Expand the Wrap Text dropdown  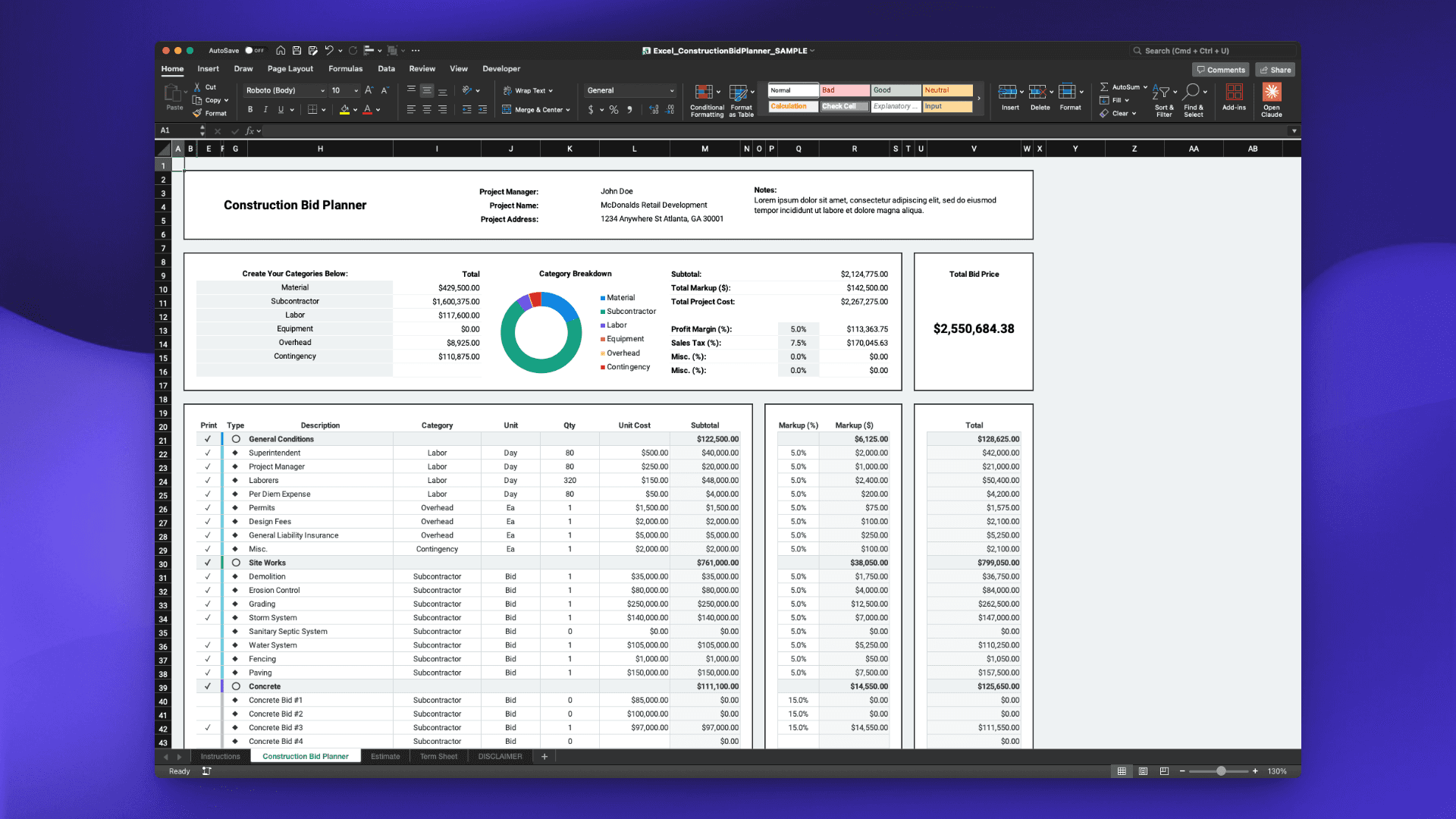551,90
